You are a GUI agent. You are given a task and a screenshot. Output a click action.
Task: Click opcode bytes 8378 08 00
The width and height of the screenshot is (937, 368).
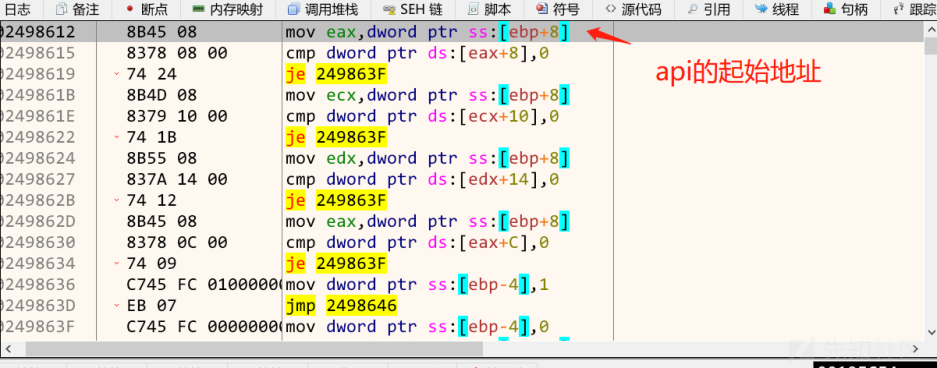tap(177, 53)
